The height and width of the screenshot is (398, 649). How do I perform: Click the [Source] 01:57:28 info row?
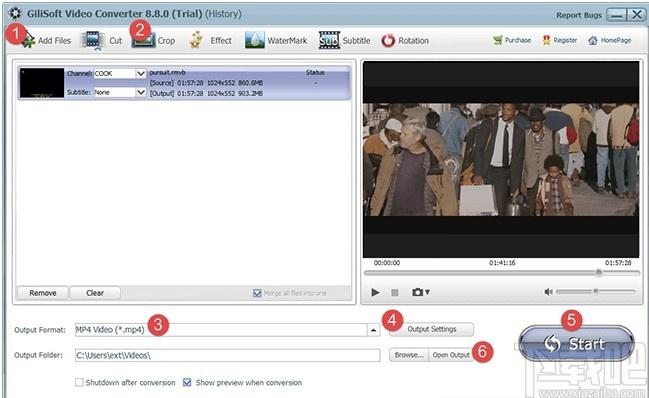(x=206, y=83)
